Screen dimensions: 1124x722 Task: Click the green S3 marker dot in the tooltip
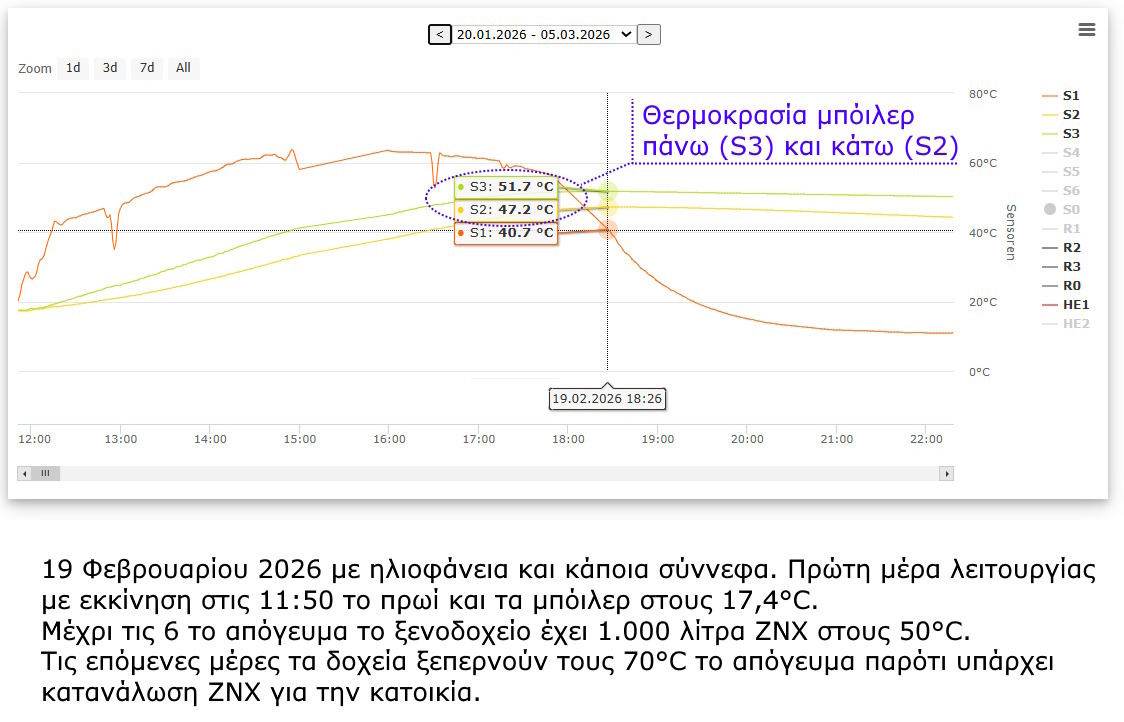tap(462, 187)
